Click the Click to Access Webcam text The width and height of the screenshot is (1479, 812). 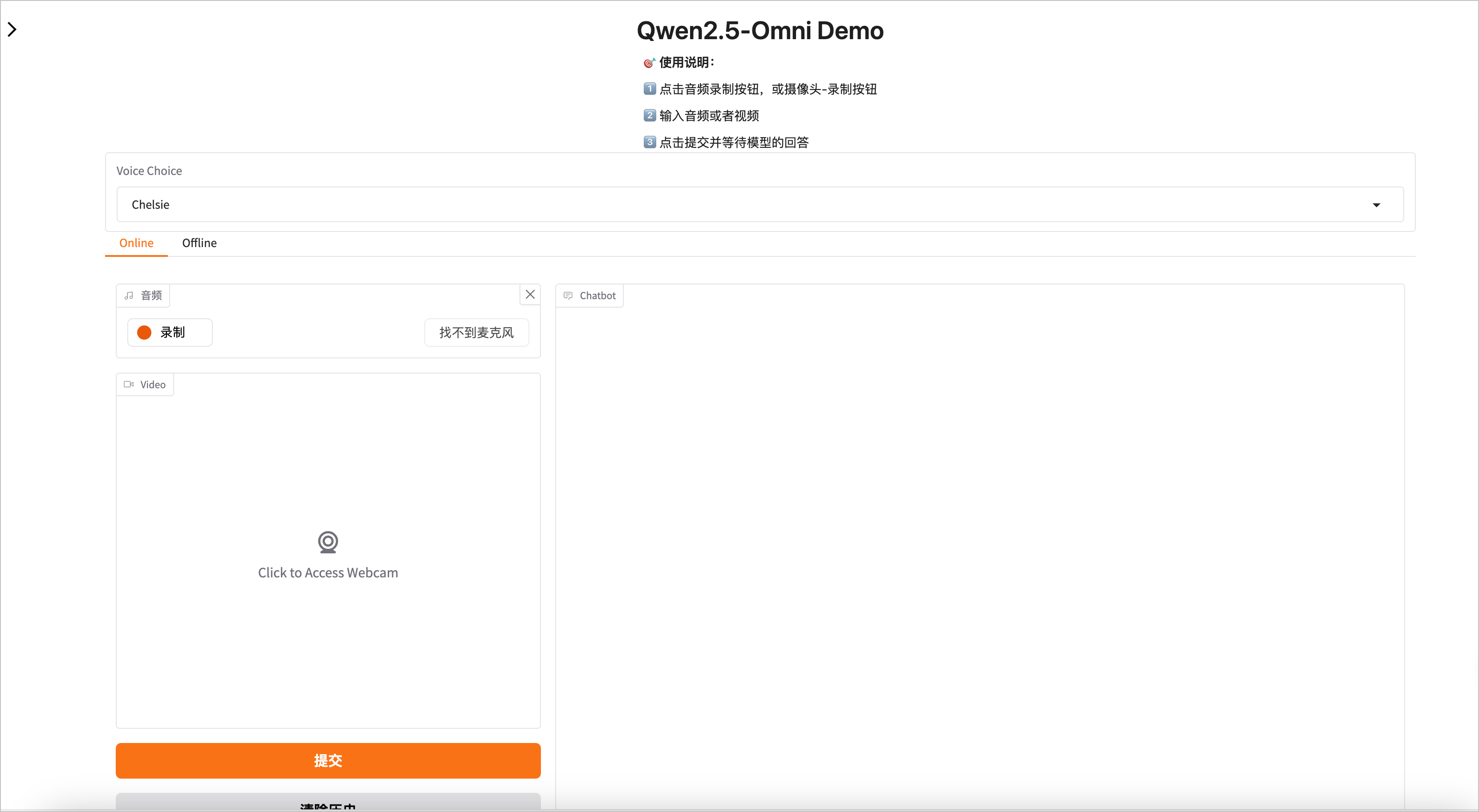point(328,572)
